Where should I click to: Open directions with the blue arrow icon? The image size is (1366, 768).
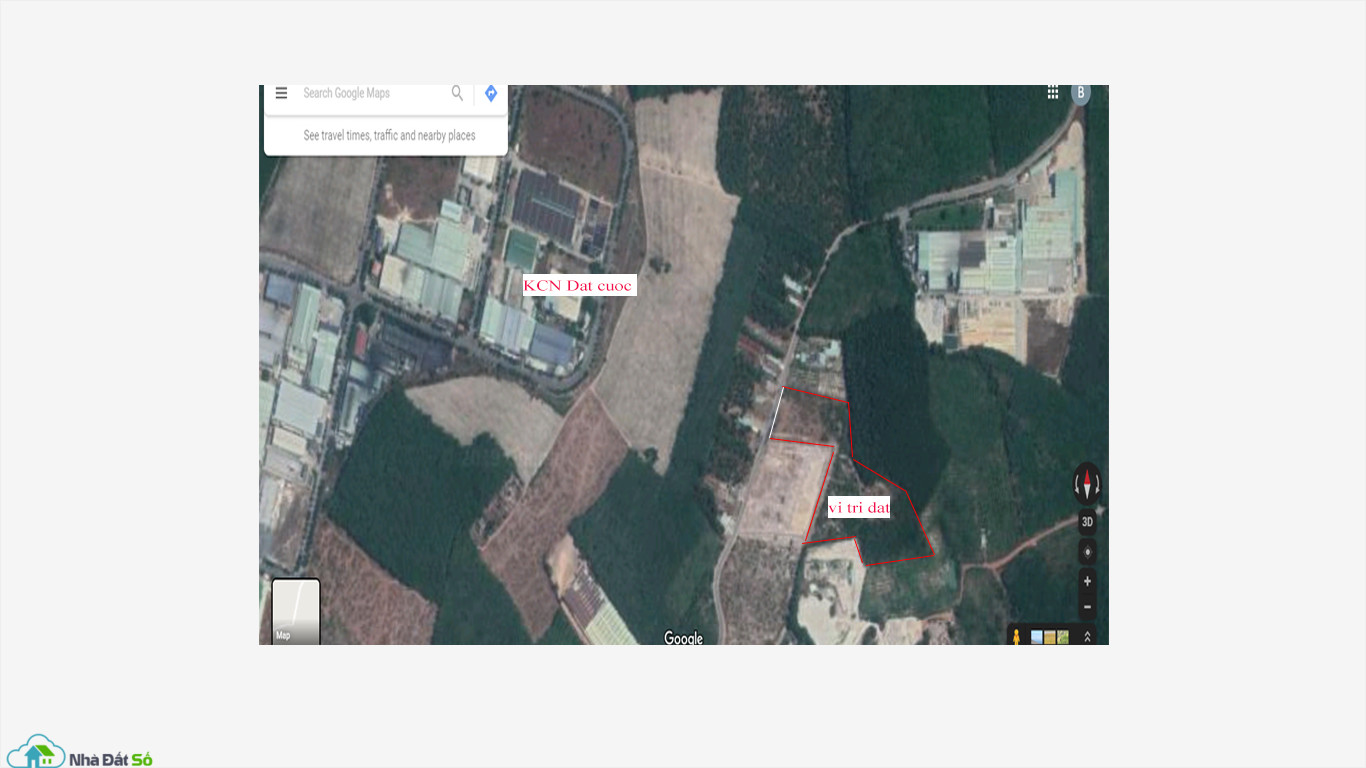coord(490,93)
